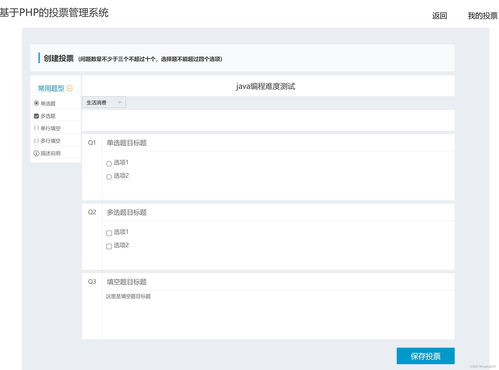Edit the Q1 title 单选题目标题
Viewport: 499px width, 370px height.
278,143
